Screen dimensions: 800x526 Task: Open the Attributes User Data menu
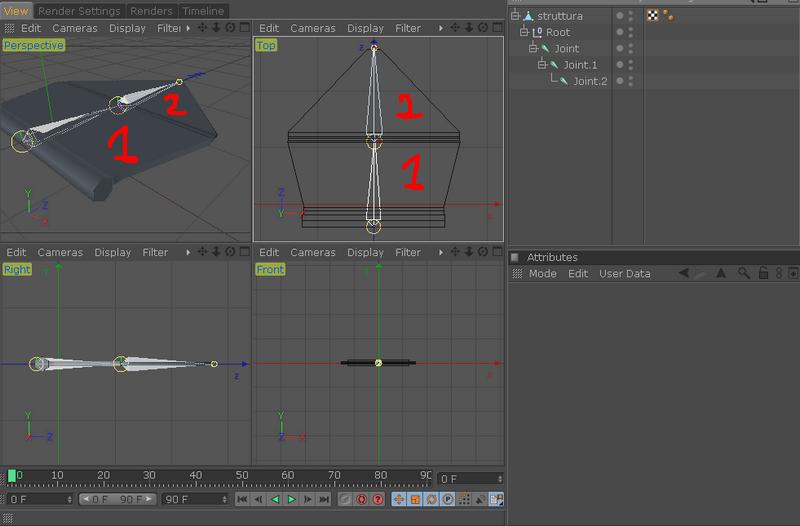[624, 273]
